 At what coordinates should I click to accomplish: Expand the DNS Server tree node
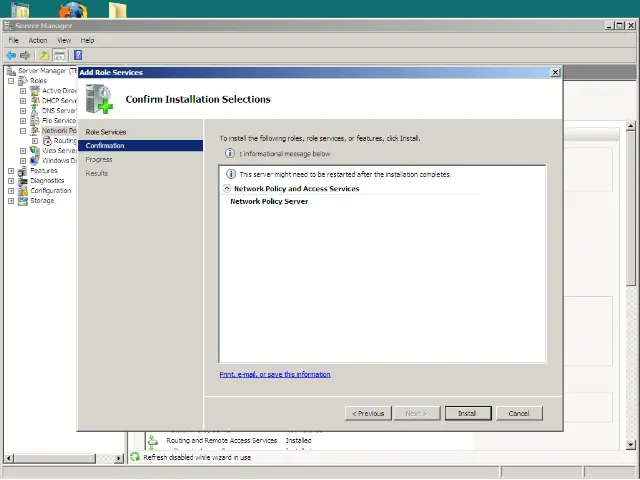23,111
